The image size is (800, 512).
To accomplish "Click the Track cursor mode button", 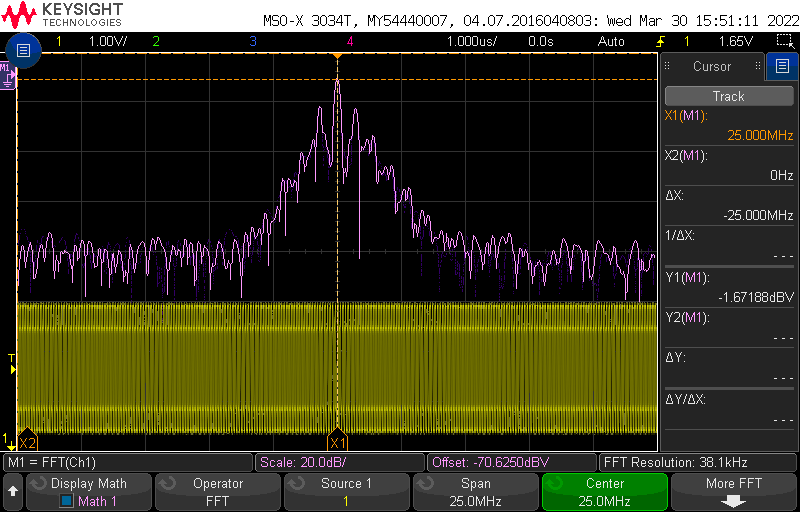I will [729, 96].
